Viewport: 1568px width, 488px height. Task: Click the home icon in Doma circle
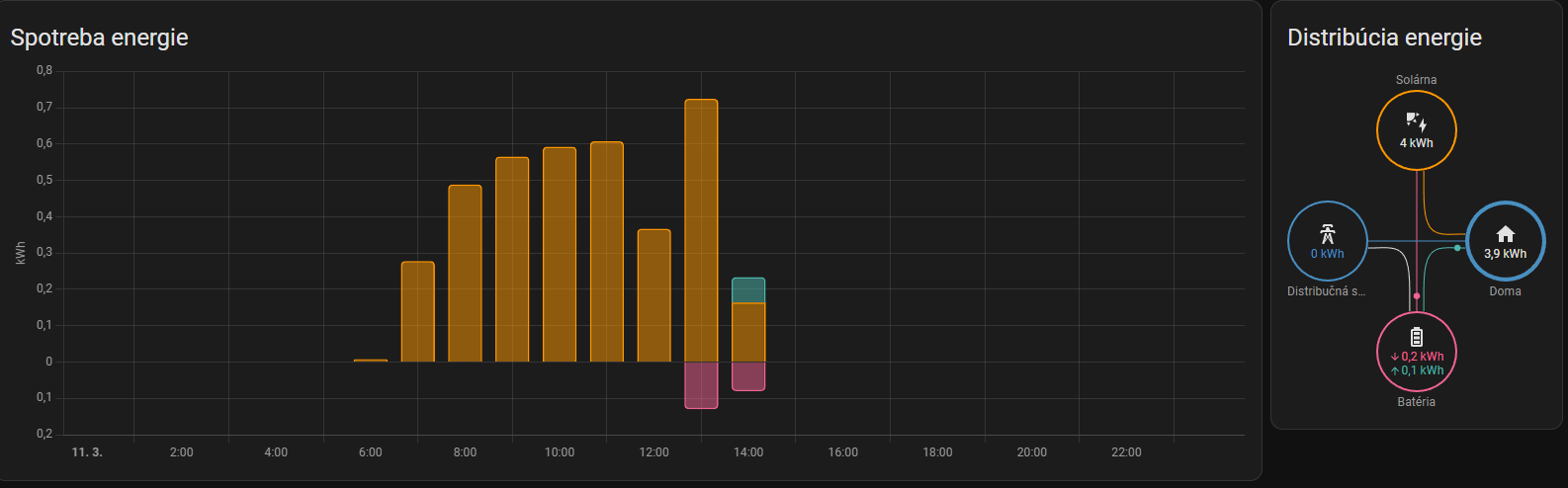coord(1505,234)
